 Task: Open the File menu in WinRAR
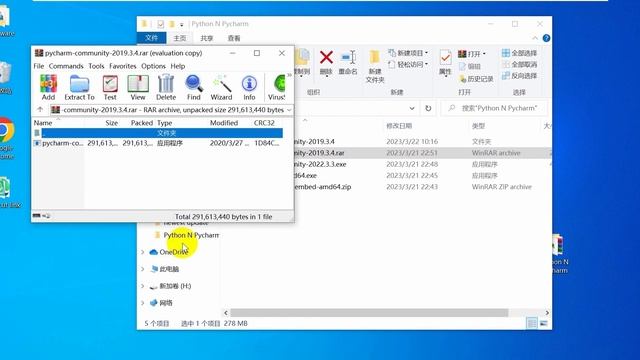(x=38, y=66)
